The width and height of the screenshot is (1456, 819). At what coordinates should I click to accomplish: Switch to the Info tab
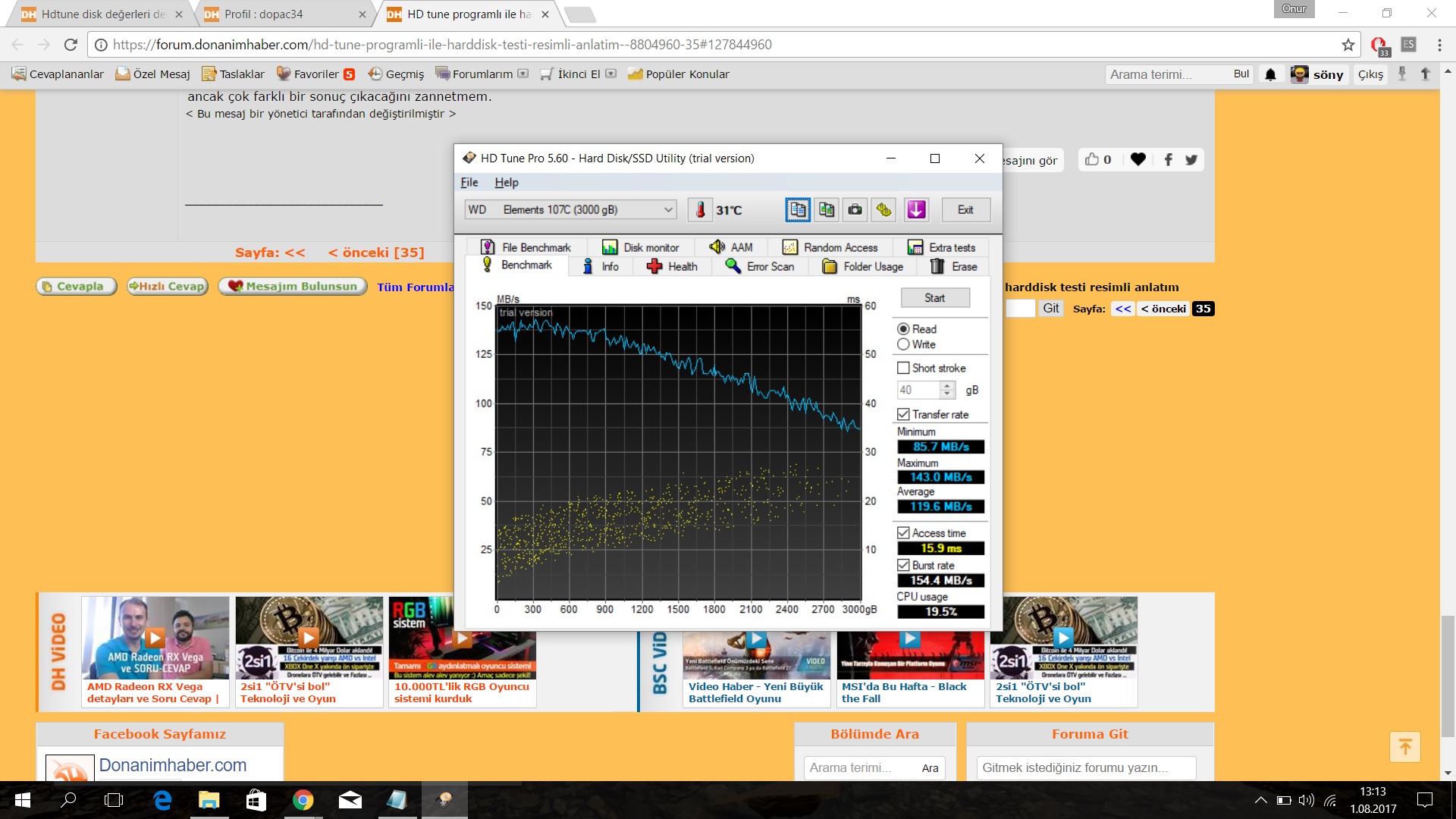point(601,266)
